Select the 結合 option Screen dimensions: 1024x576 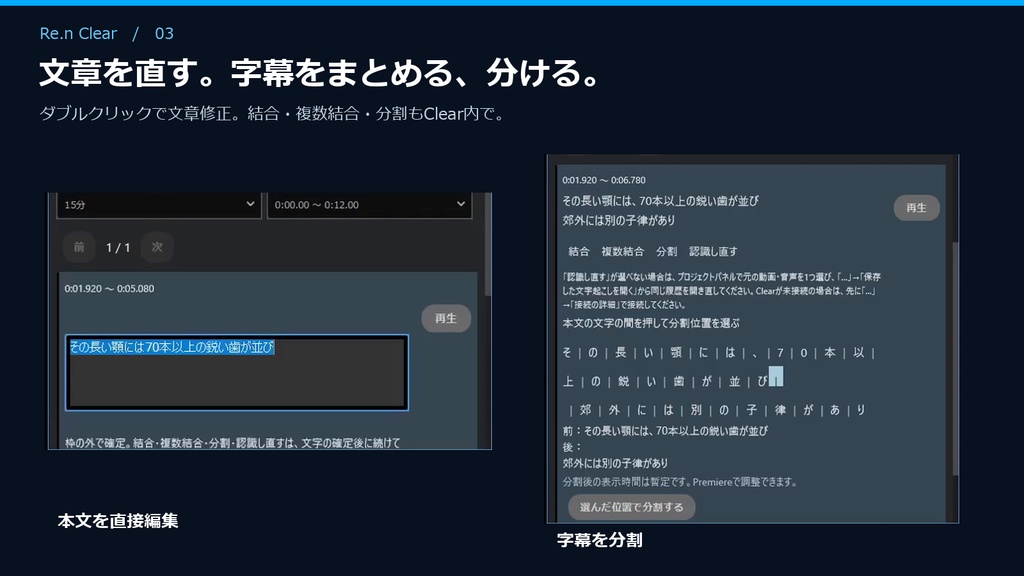pos(579,251)
